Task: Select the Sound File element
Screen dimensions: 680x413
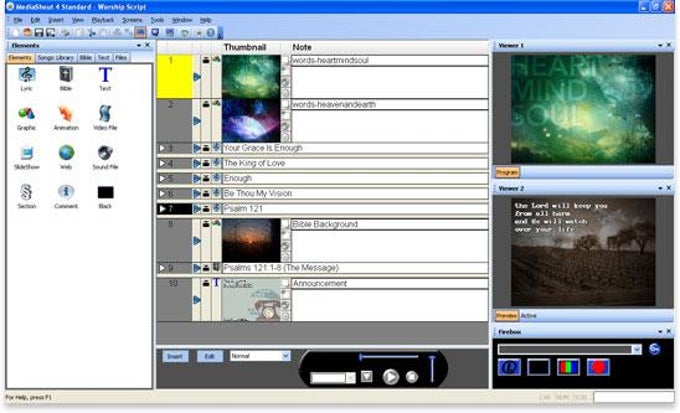Action: (105, 154)
